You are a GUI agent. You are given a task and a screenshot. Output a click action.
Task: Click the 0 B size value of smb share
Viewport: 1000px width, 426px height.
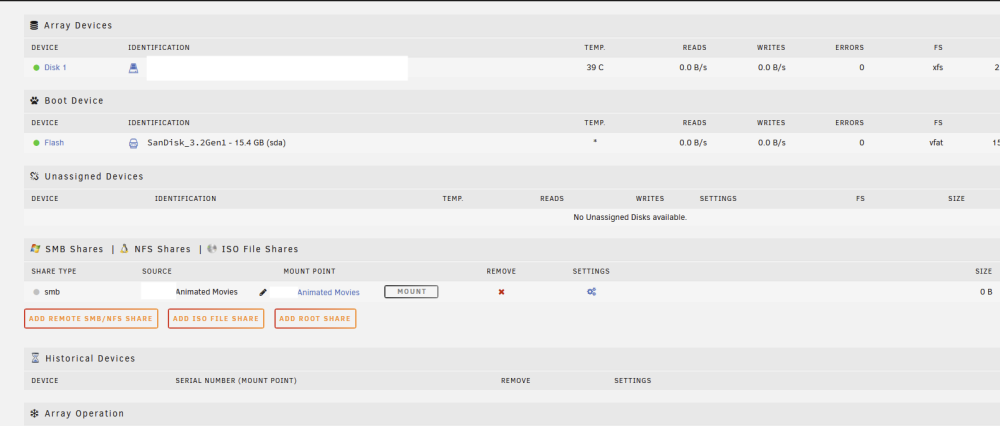(x=986, y=292)
